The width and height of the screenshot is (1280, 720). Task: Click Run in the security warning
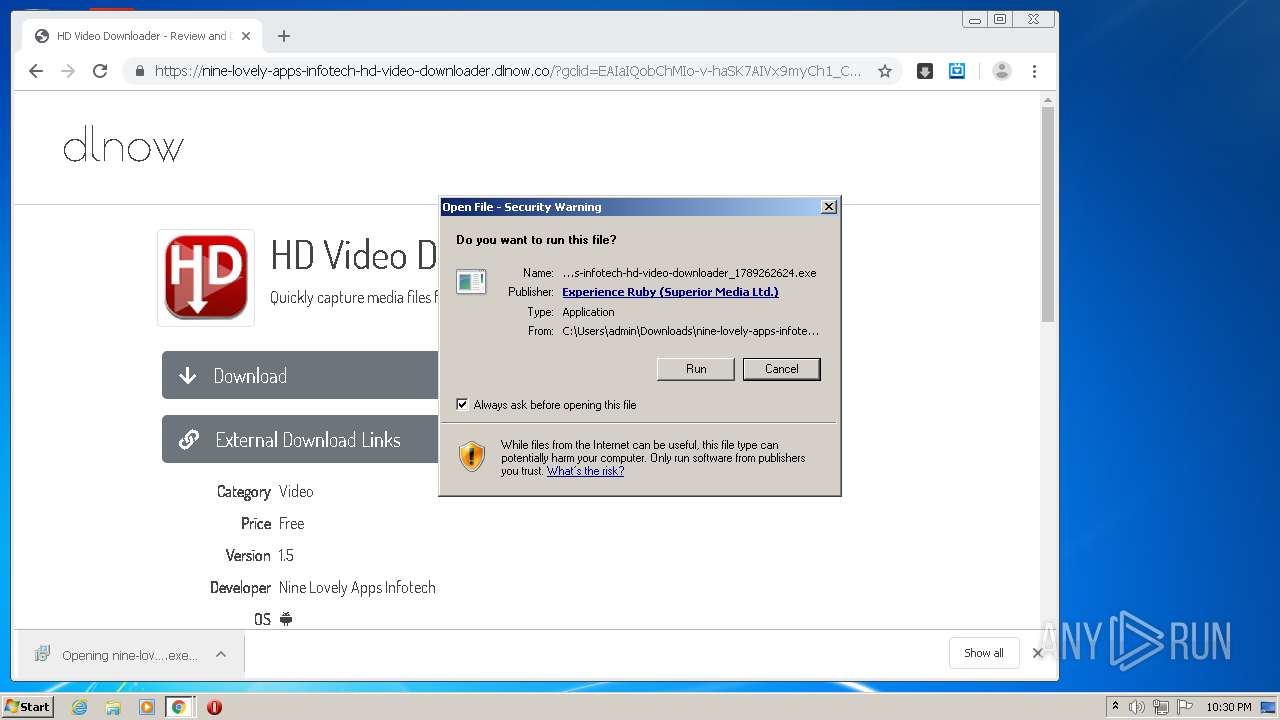point(696,369)
